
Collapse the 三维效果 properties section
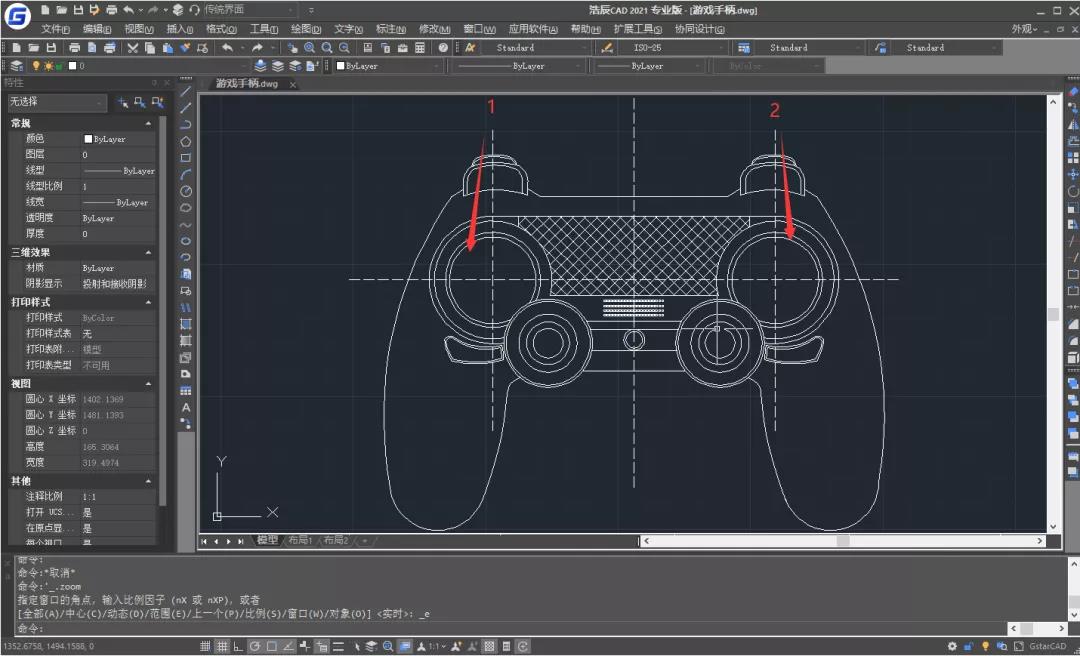pos(148,253)
